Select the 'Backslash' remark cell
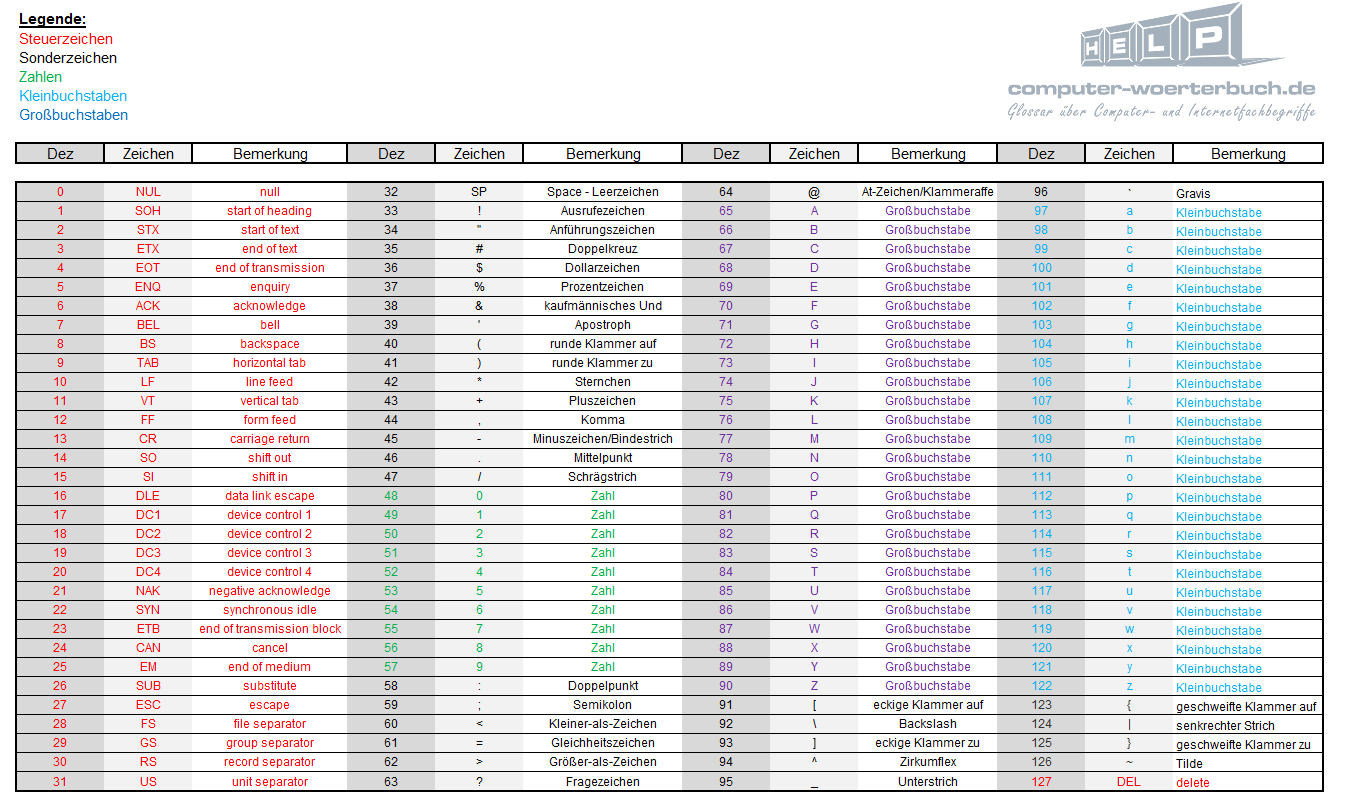Screen dimensions: 1348x808 coord(928,724)
